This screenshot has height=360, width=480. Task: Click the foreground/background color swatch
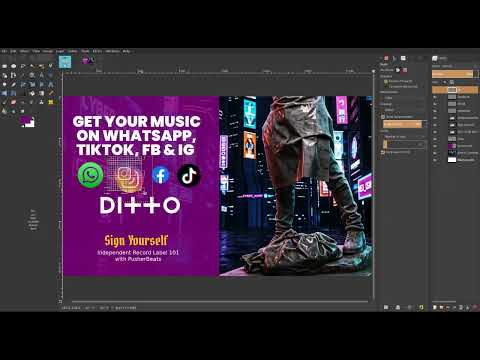tap(28, 122)
